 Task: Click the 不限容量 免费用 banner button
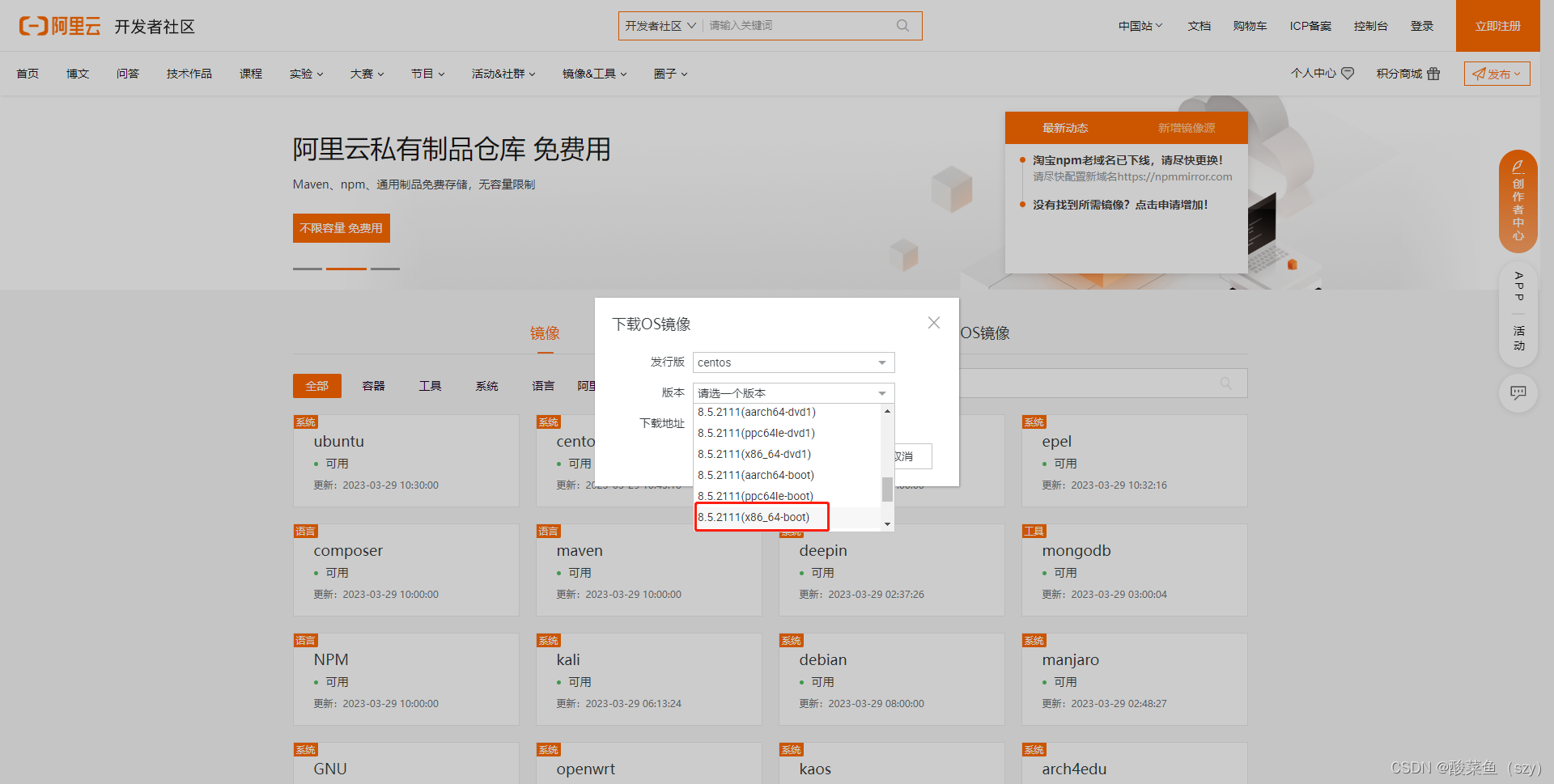[342, 228]
